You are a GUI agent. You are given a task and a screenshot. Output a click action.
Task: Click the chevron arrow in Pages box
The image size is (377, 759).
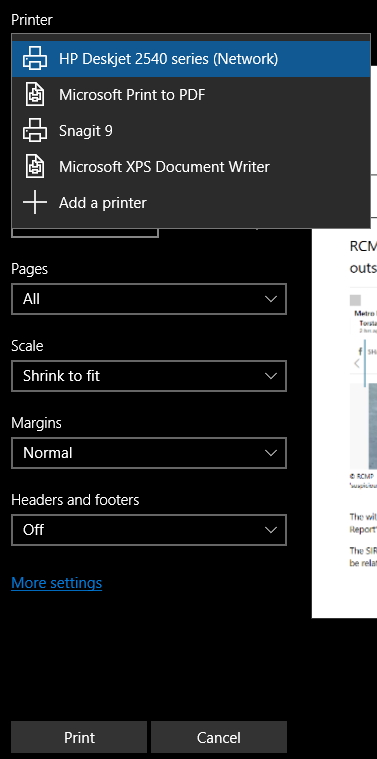tap(271, 299)
